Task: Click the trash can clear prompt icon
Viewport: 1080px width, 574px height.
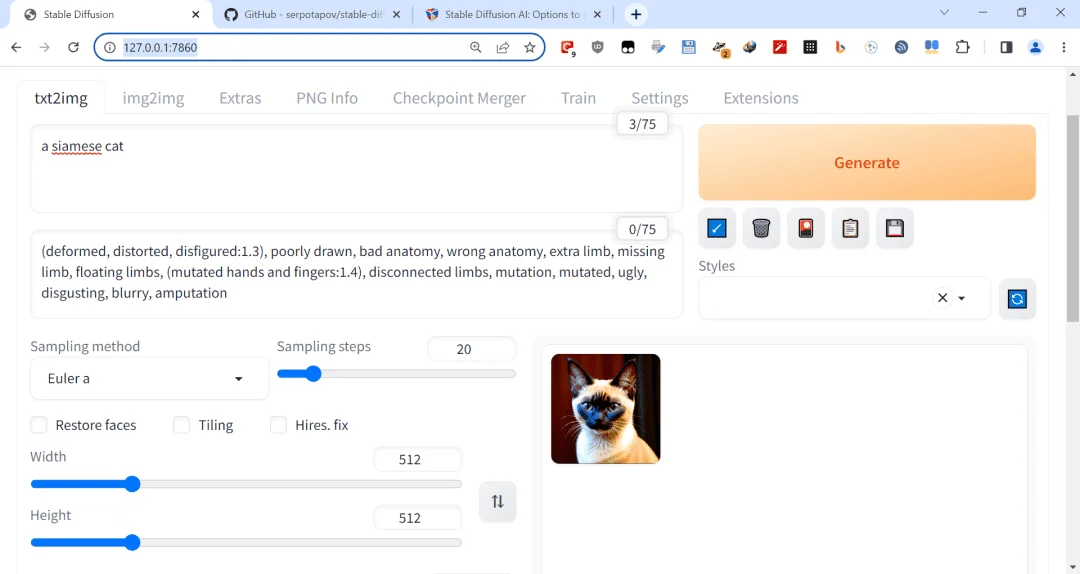Action: (x=761, y=228)
